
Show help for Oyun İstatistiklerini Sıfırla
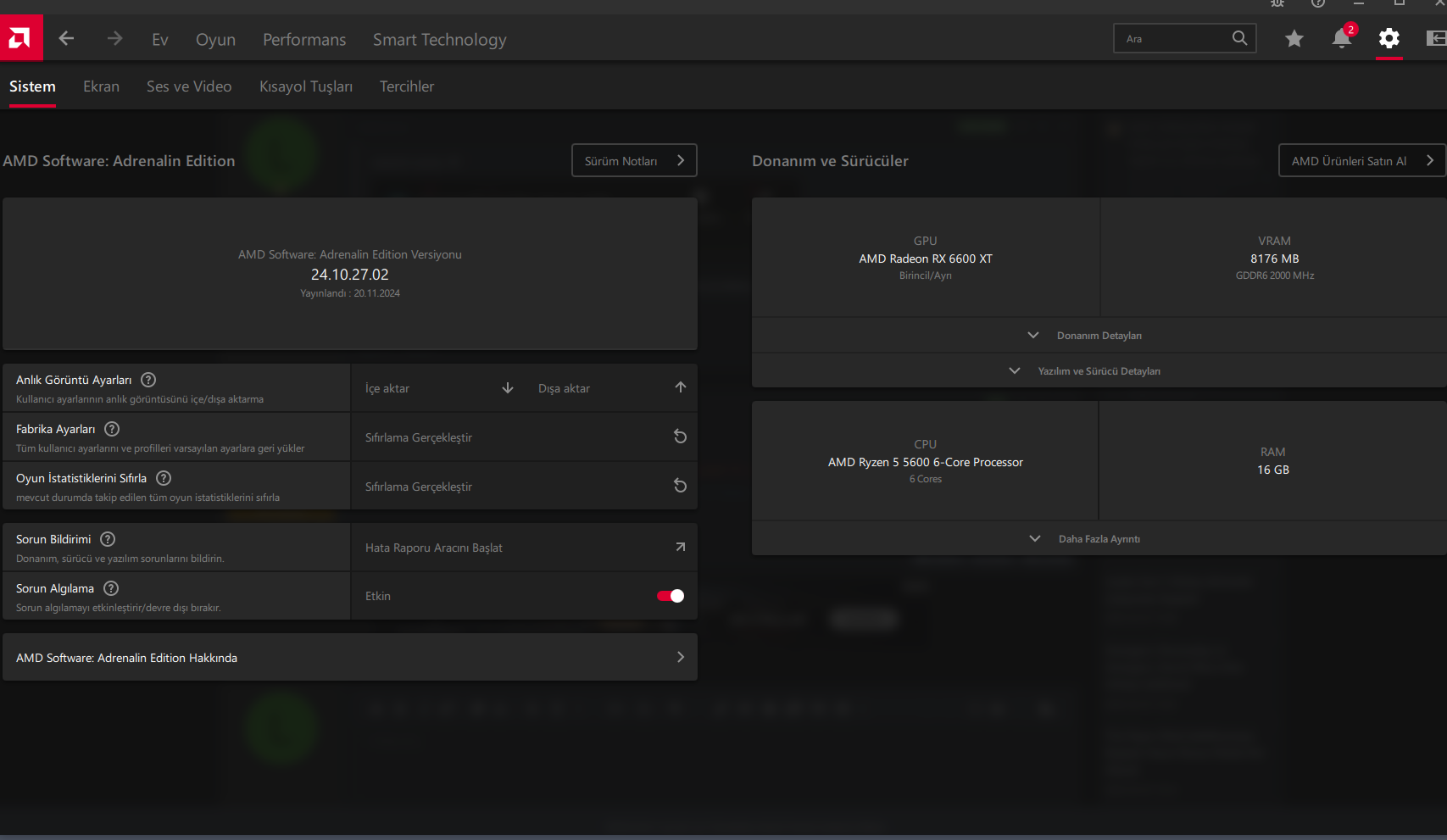coord(164,478)
